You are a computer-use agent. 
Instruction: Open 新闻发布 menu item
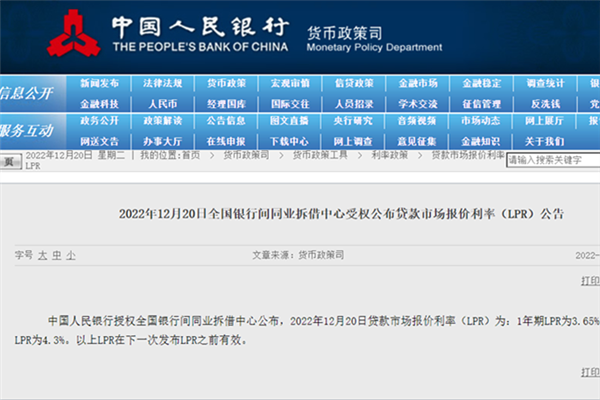pyautogui.click(x=99, y=83)
